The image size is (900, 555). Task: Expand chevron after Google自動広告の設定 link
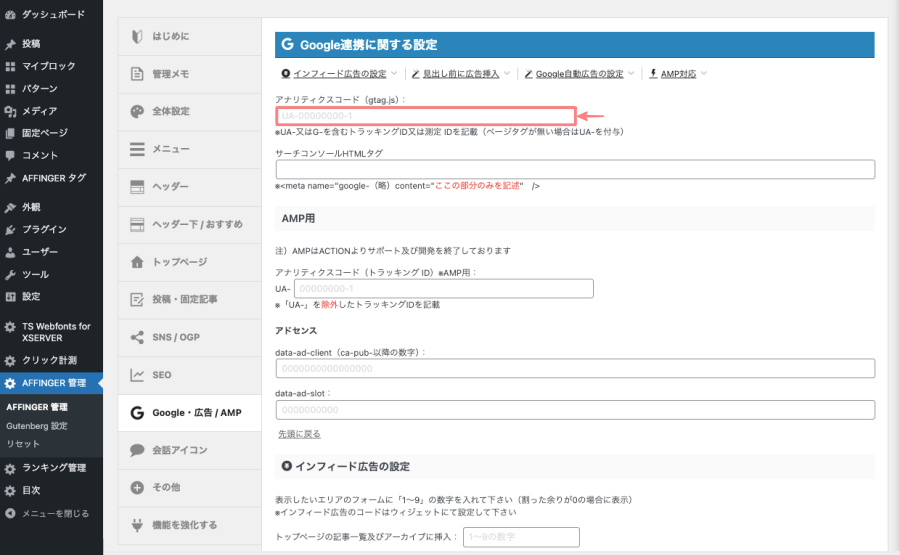pyautogui.click(x=631, y=73)
